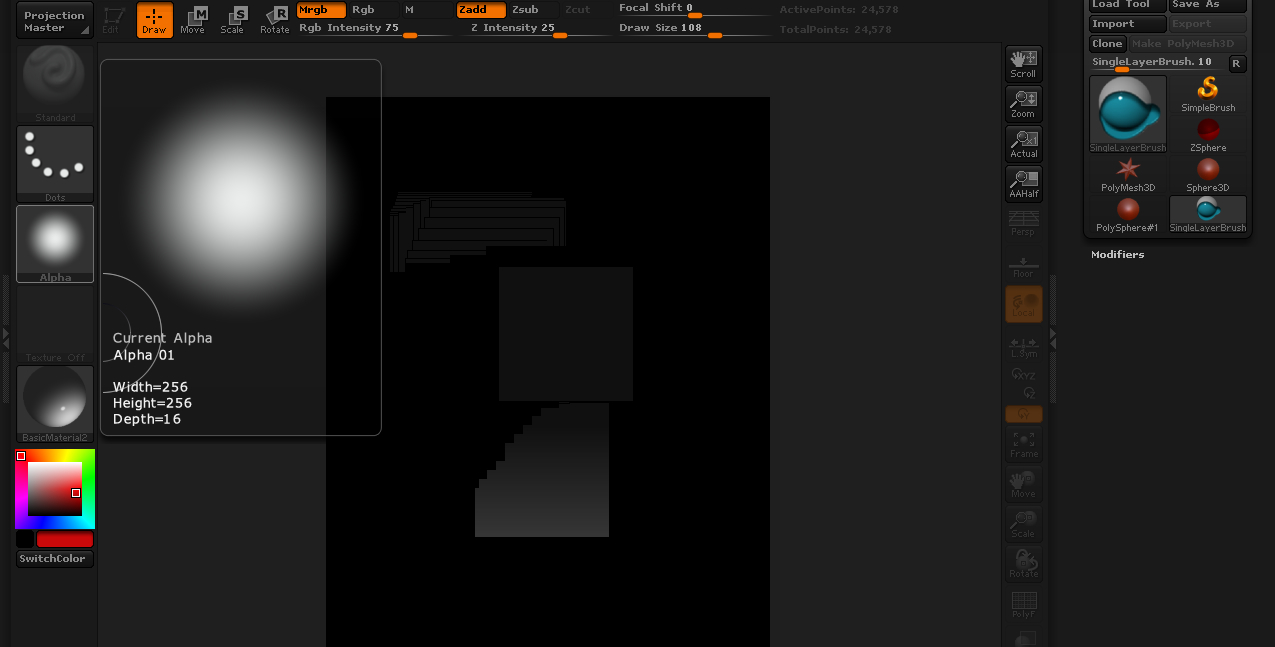The width and height of the screenshot is (1275, 647).
Task: Adjust the SingleLayerBrush item slider
Action: 1156,64
